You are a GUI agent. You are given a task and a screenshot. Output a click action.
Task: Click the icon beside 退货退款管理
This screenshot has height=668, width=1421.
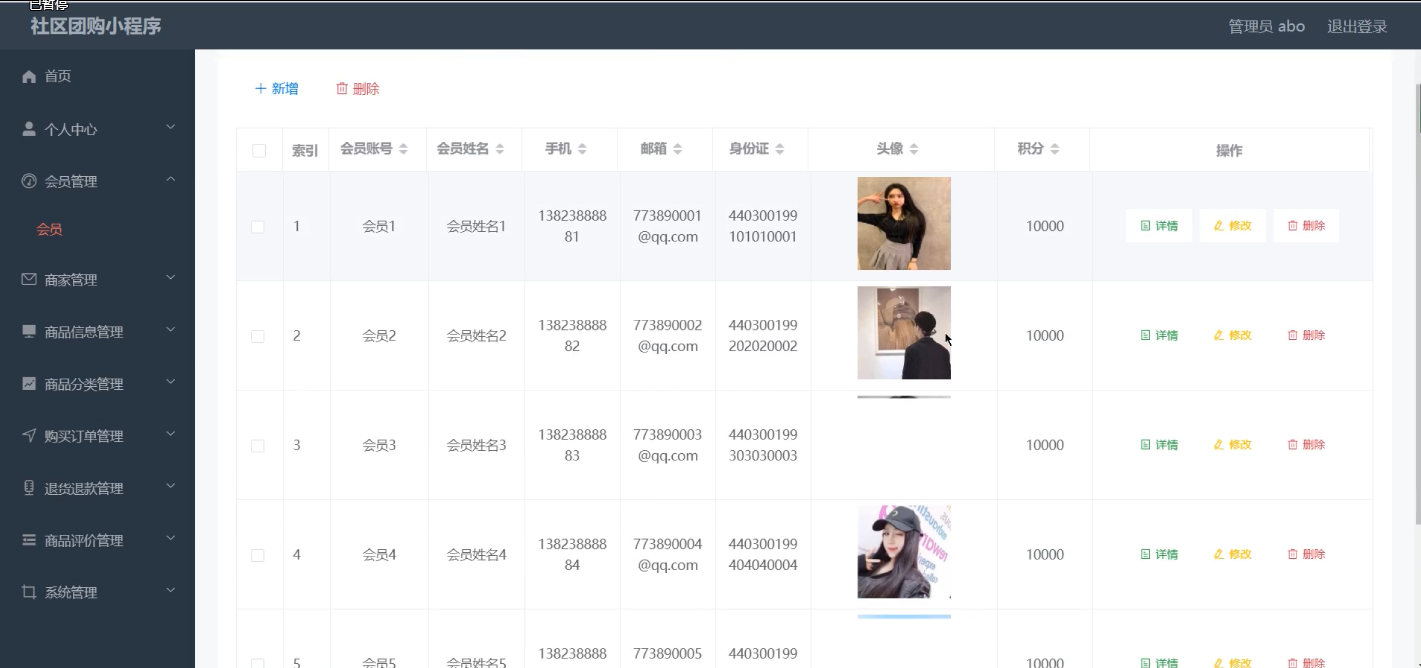29,488
